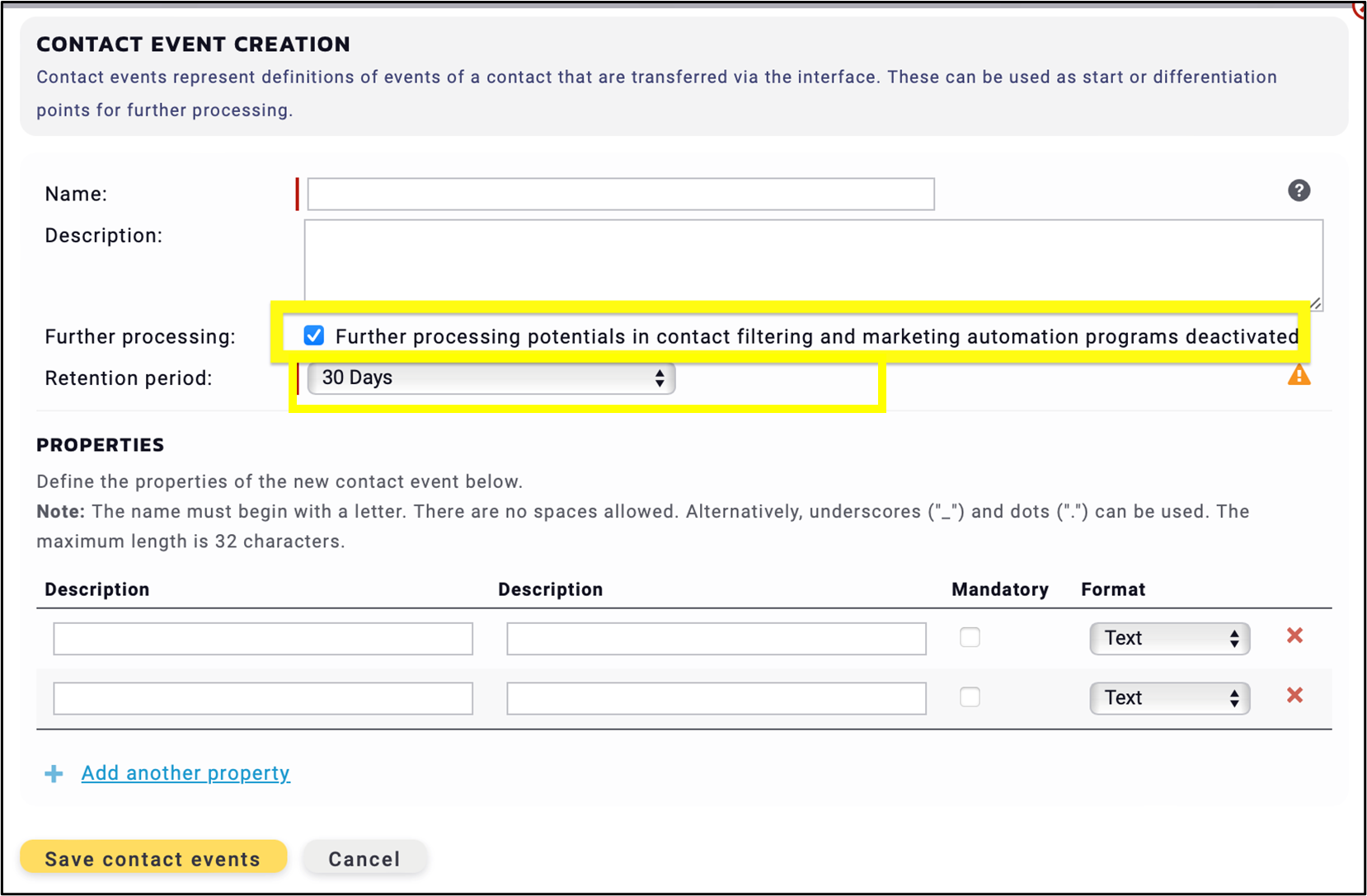Focus first row's right Description field
The height and width of the screenshot is (896, 1367).
[716, 639]
